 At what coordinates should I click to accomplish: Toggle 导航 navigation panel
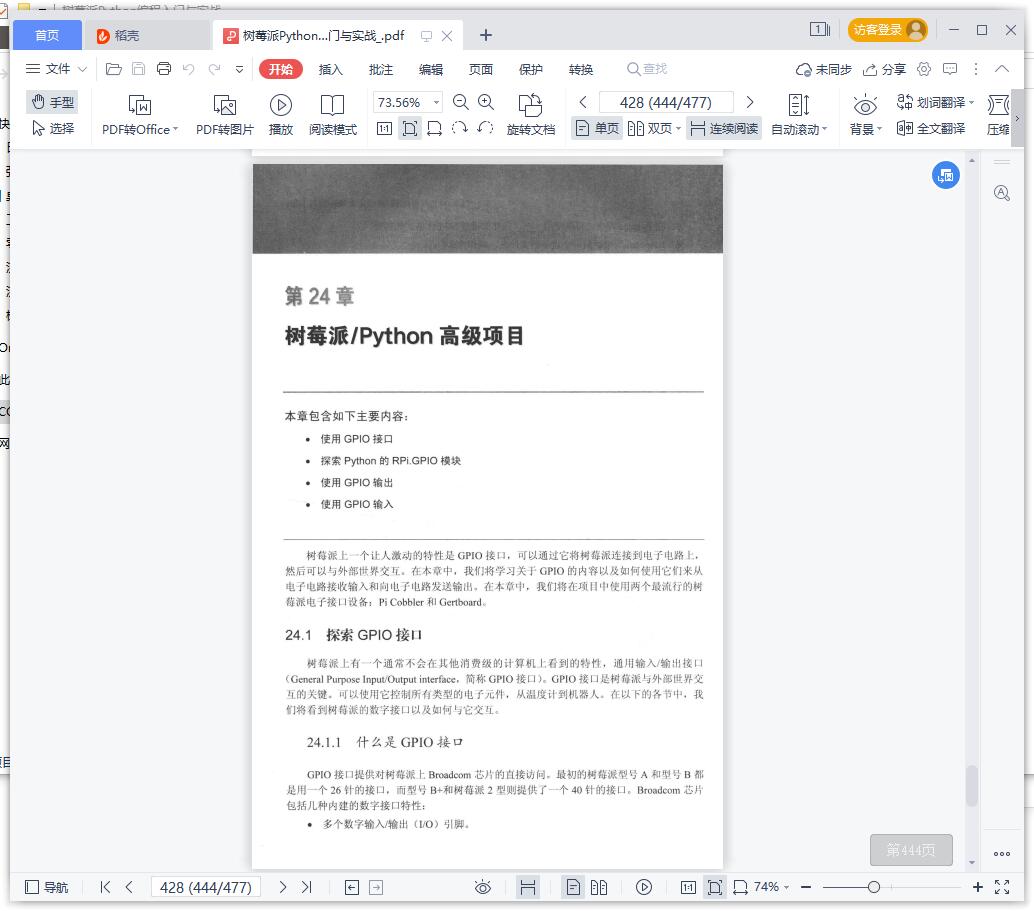(x=46, y=887)
